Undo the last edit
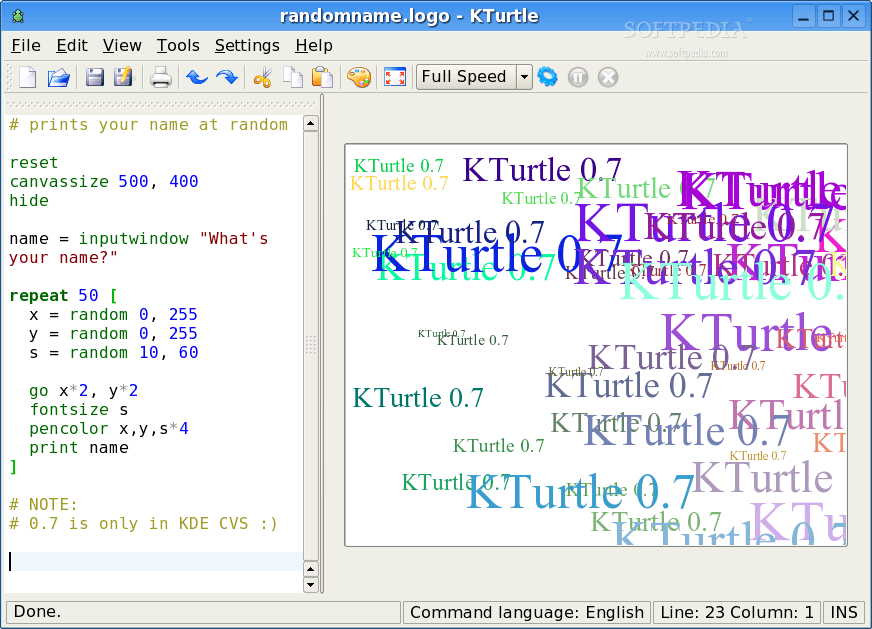Viewport: 872px width, 629px height. (197, 76)
